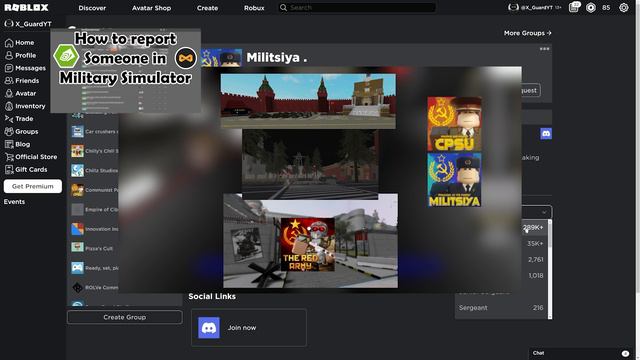Click the Discord logo under Social Links

pos(209,328)
